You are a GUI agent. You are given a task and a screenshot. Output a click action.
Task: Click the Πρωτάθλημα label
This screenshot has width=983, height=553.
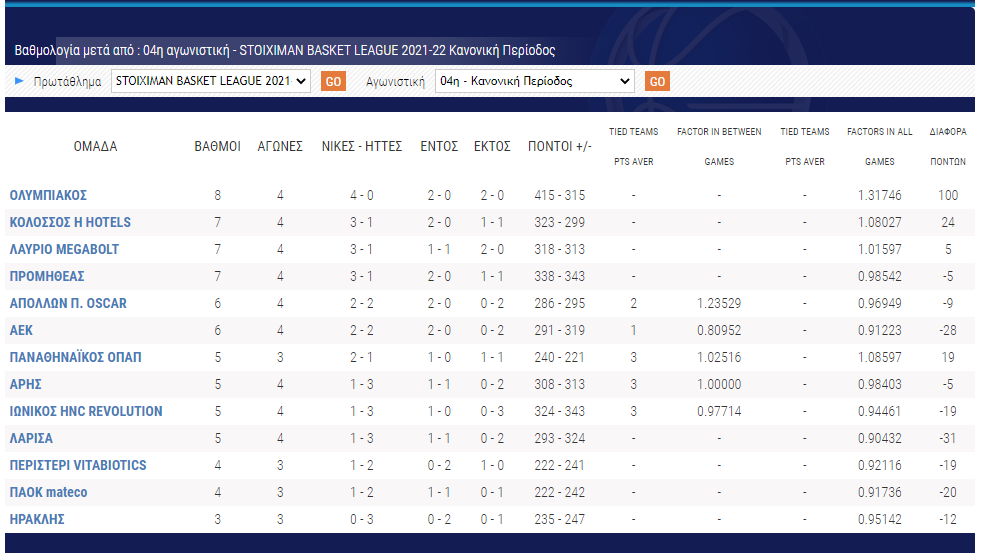coord(67,82)
